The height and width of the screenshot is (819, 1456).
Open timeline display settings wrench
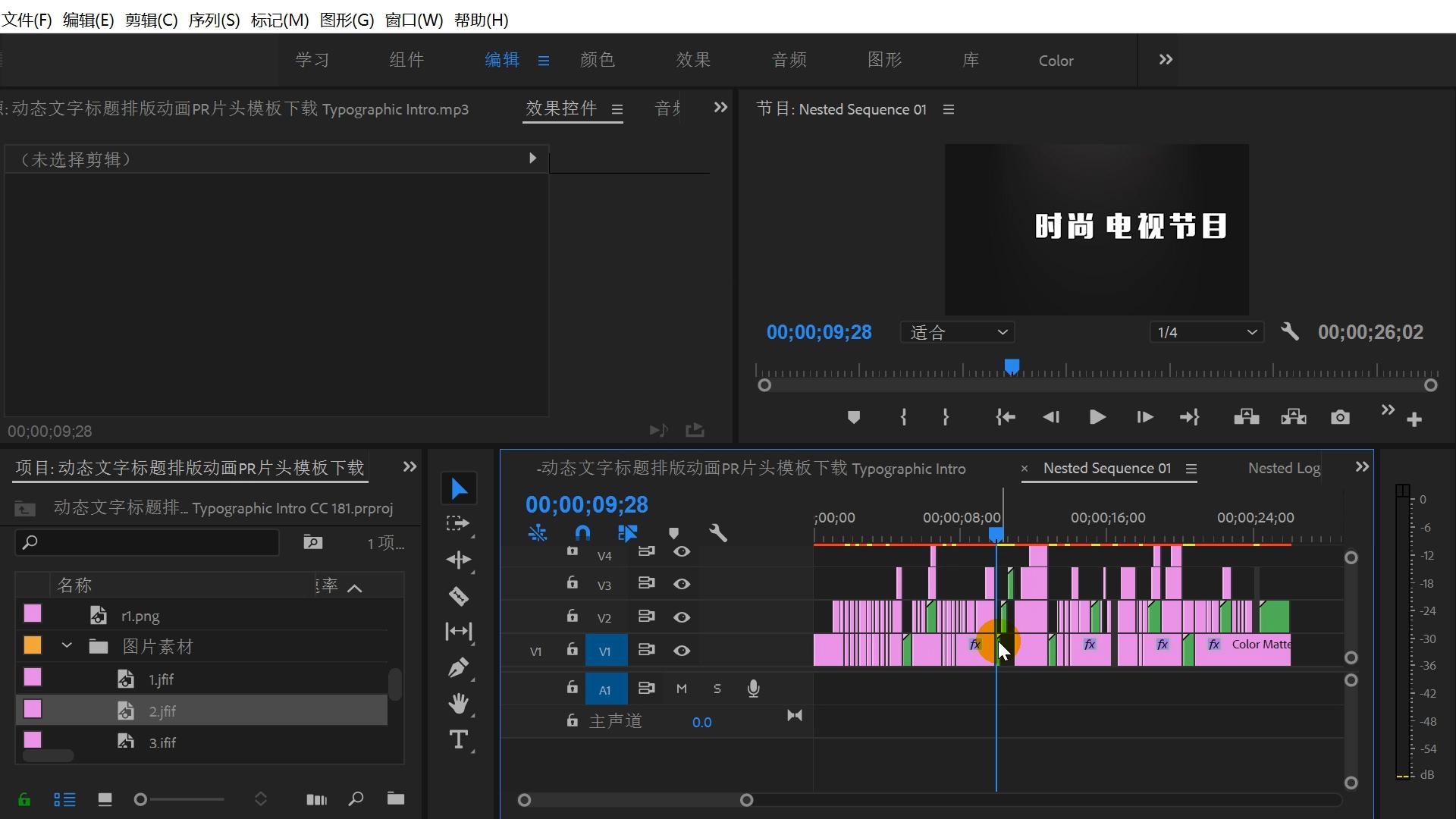click(x=718, y=533)
